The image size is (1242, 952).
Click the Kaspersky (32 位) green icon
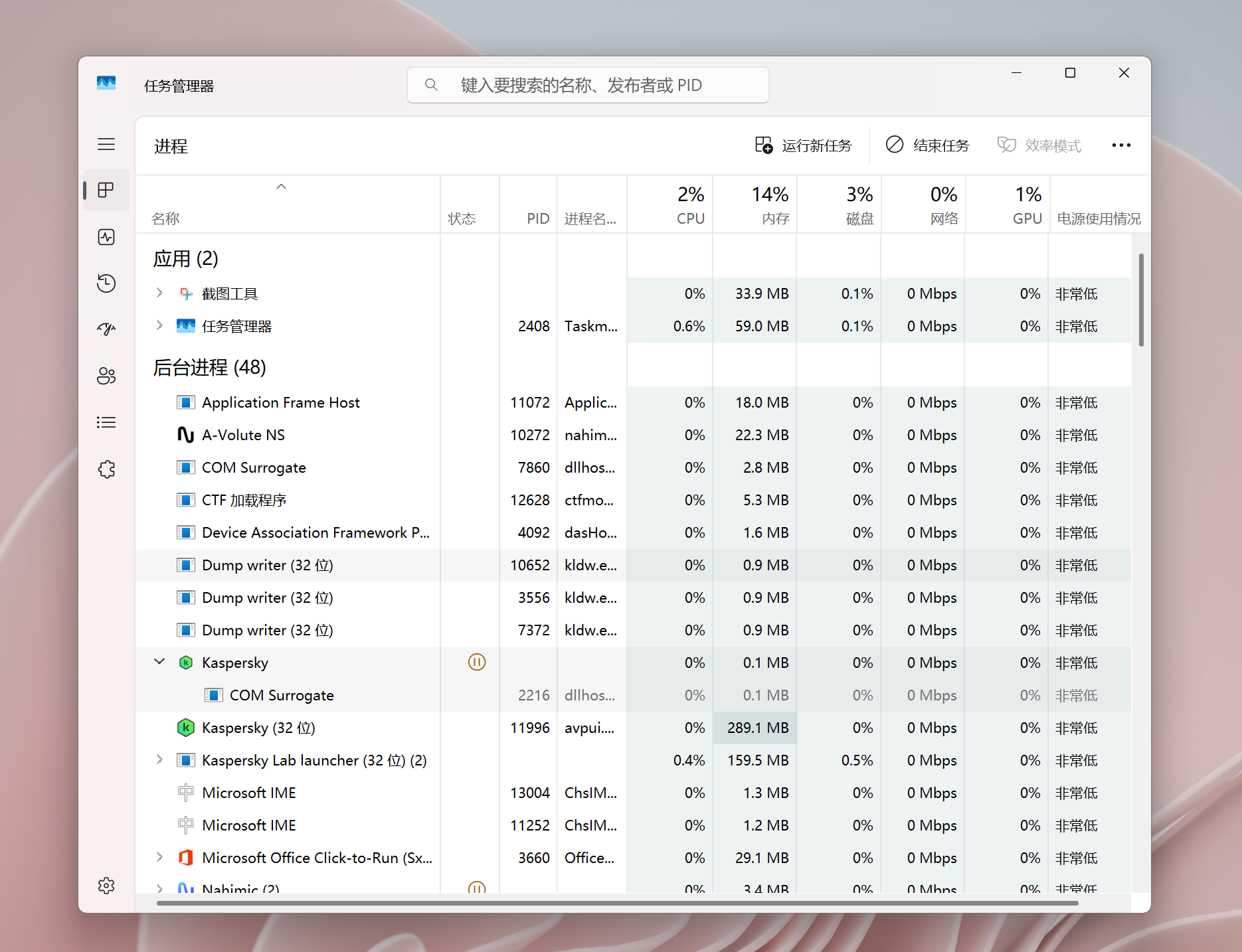(186, 728)
